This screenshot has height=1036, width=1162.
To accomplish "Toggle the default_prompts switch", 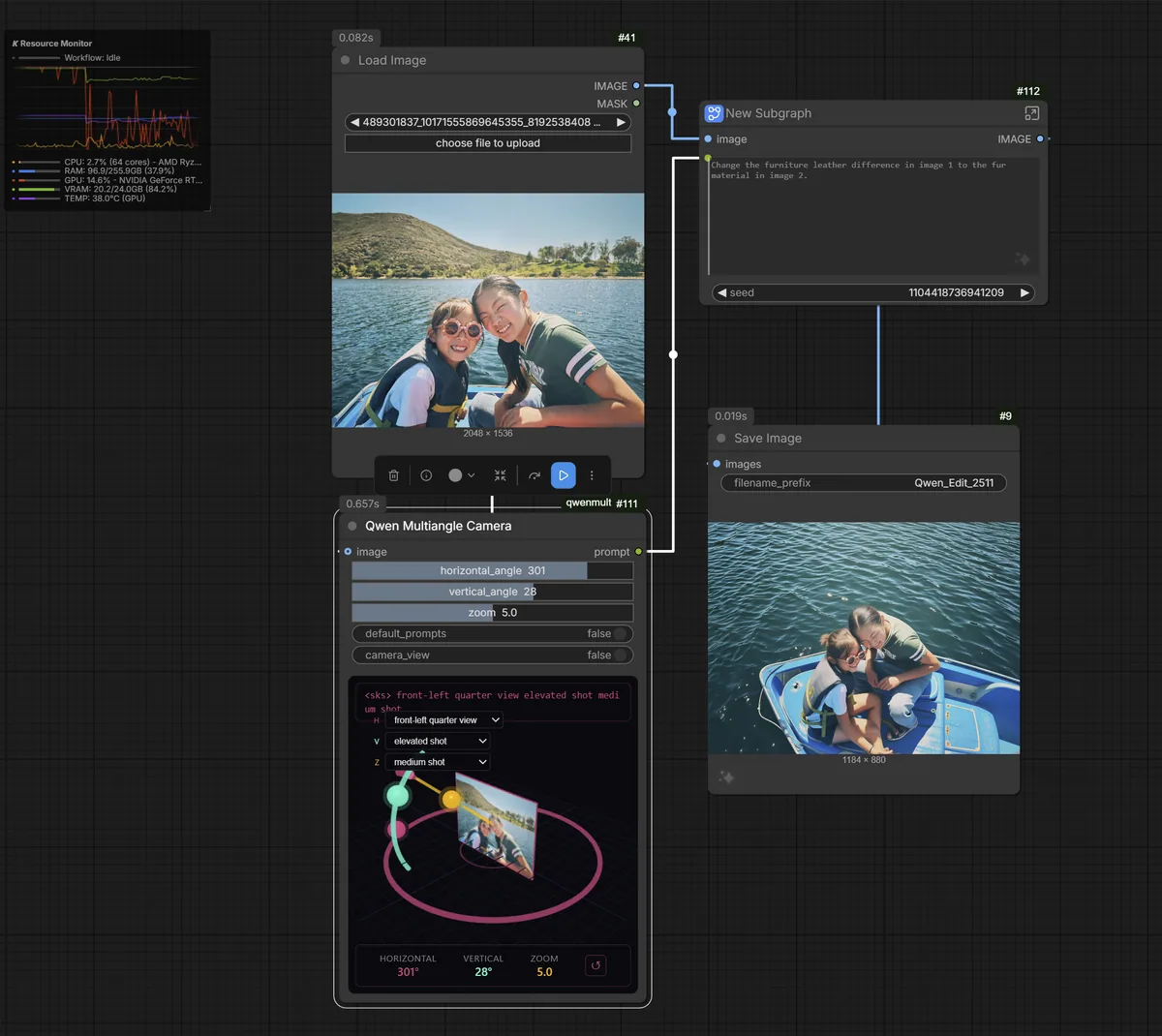I will click(620, 634).
